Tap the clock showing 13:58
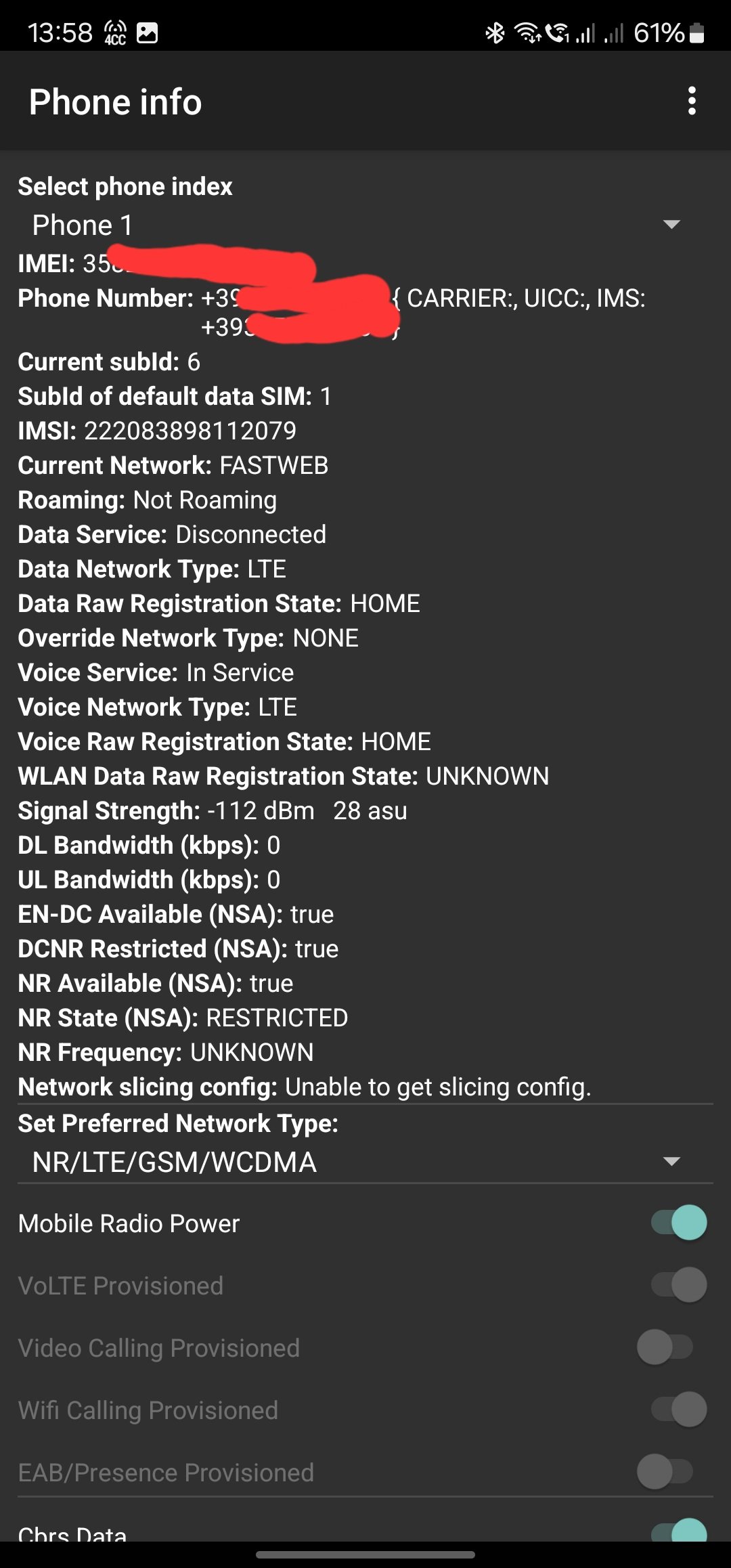The image size is (731, 1568). pyautogui.click(x=60, y=32)
